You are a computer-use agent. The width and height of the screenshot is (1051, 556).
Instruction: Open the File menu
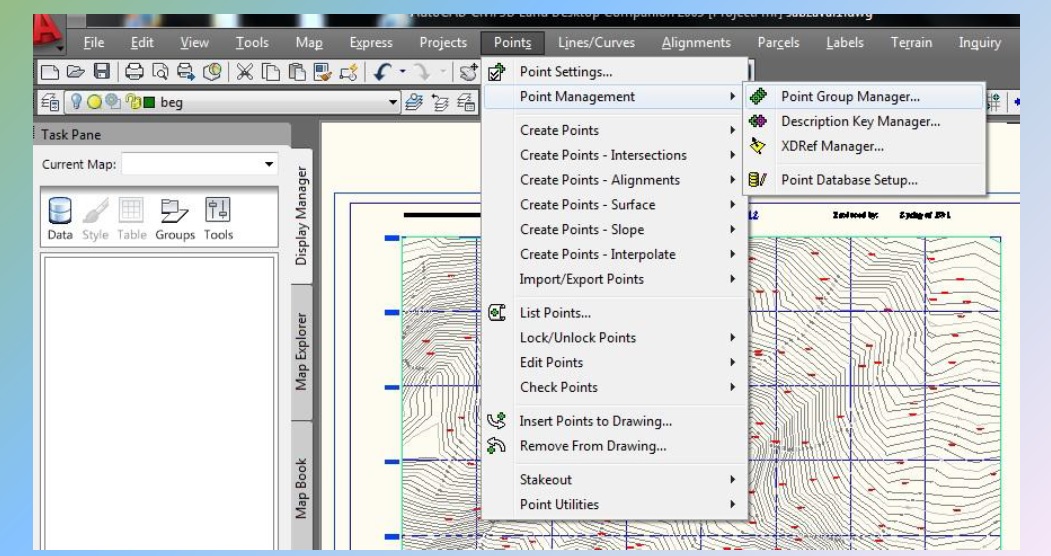click(93, 42)
